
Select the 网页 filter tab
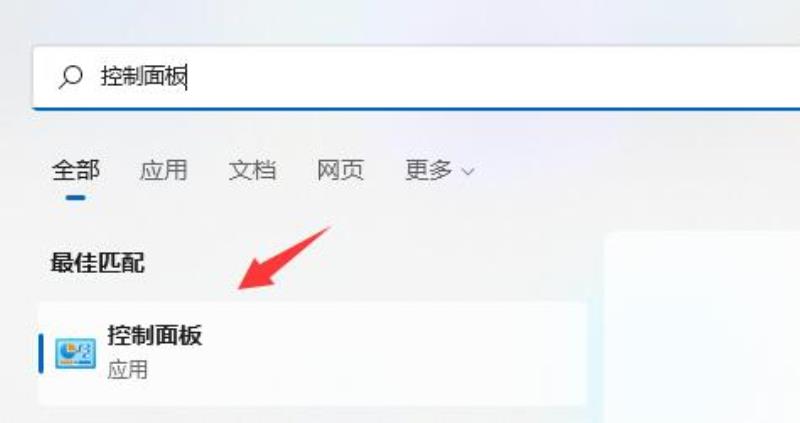point(340,170)
